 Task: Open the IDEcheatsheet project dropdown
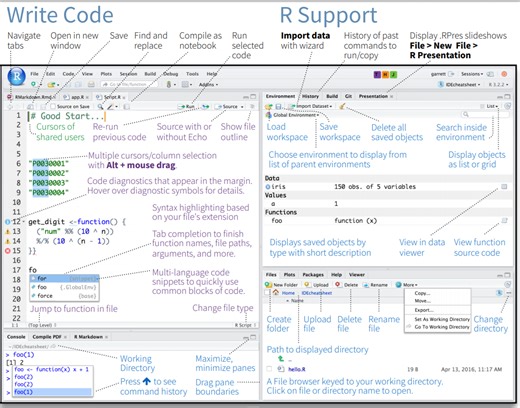click(x=459, y=85)
